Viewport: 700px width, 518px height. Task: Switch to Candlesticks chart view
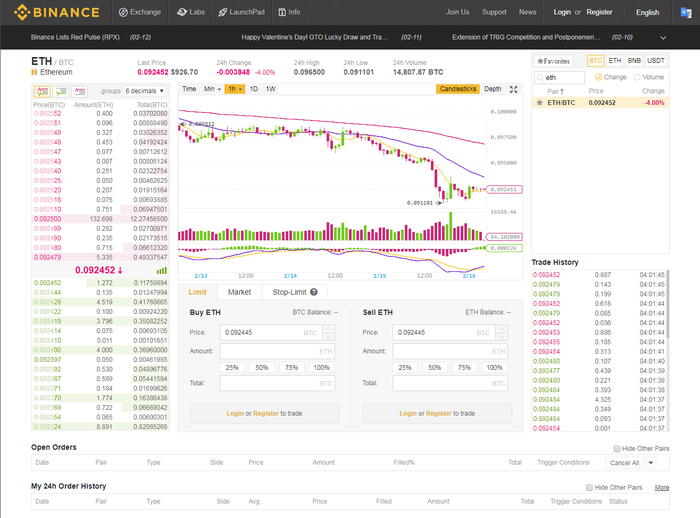click(458, 89)
